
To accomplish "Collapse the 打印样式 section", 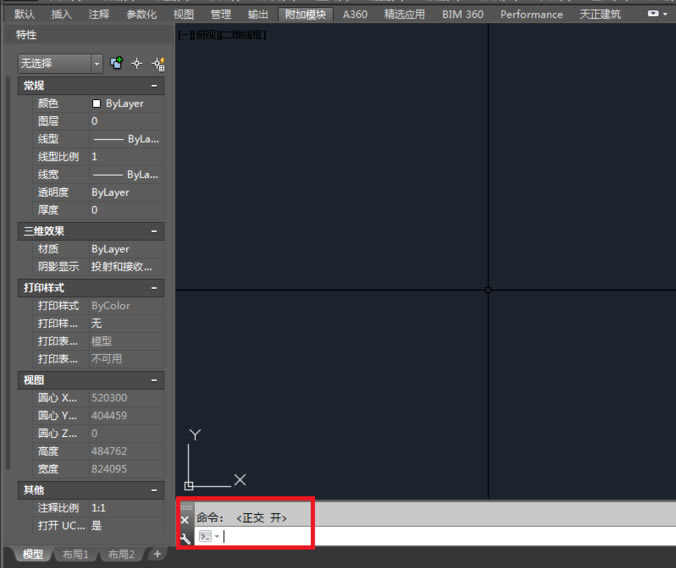I will [154, 288].
